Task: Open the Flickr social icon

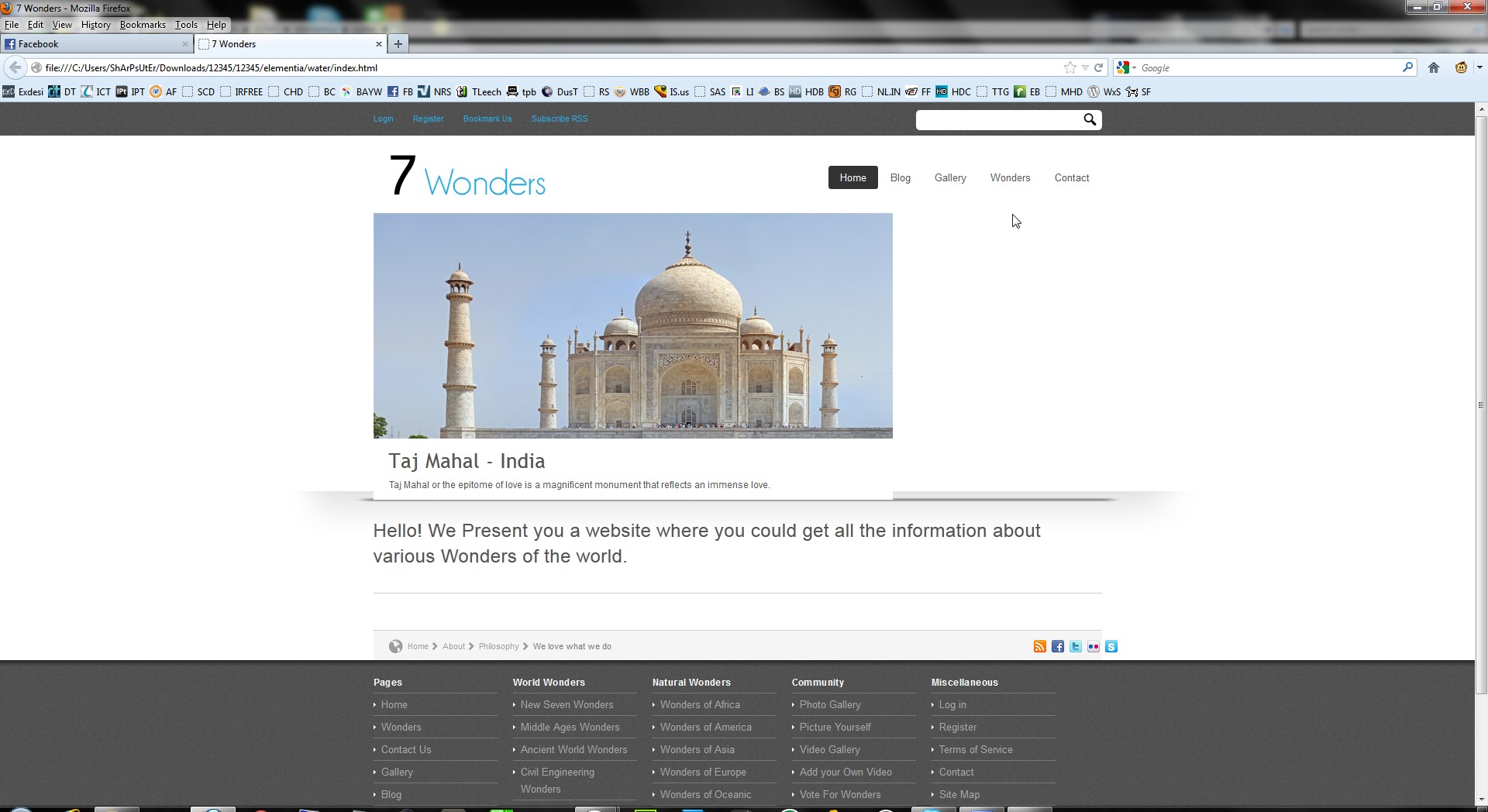Action: (1094, 646)
